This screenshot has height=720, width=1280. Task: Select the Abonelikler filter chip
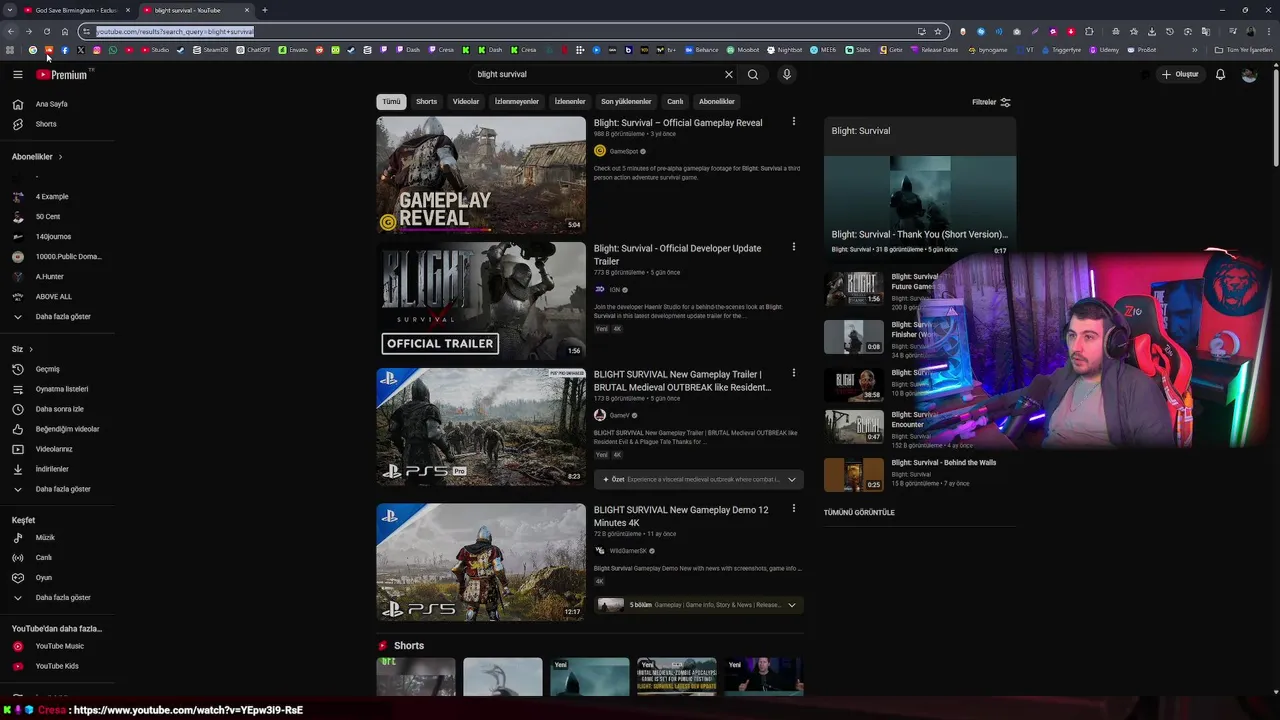pyautogui.click(x=717, y=101)
